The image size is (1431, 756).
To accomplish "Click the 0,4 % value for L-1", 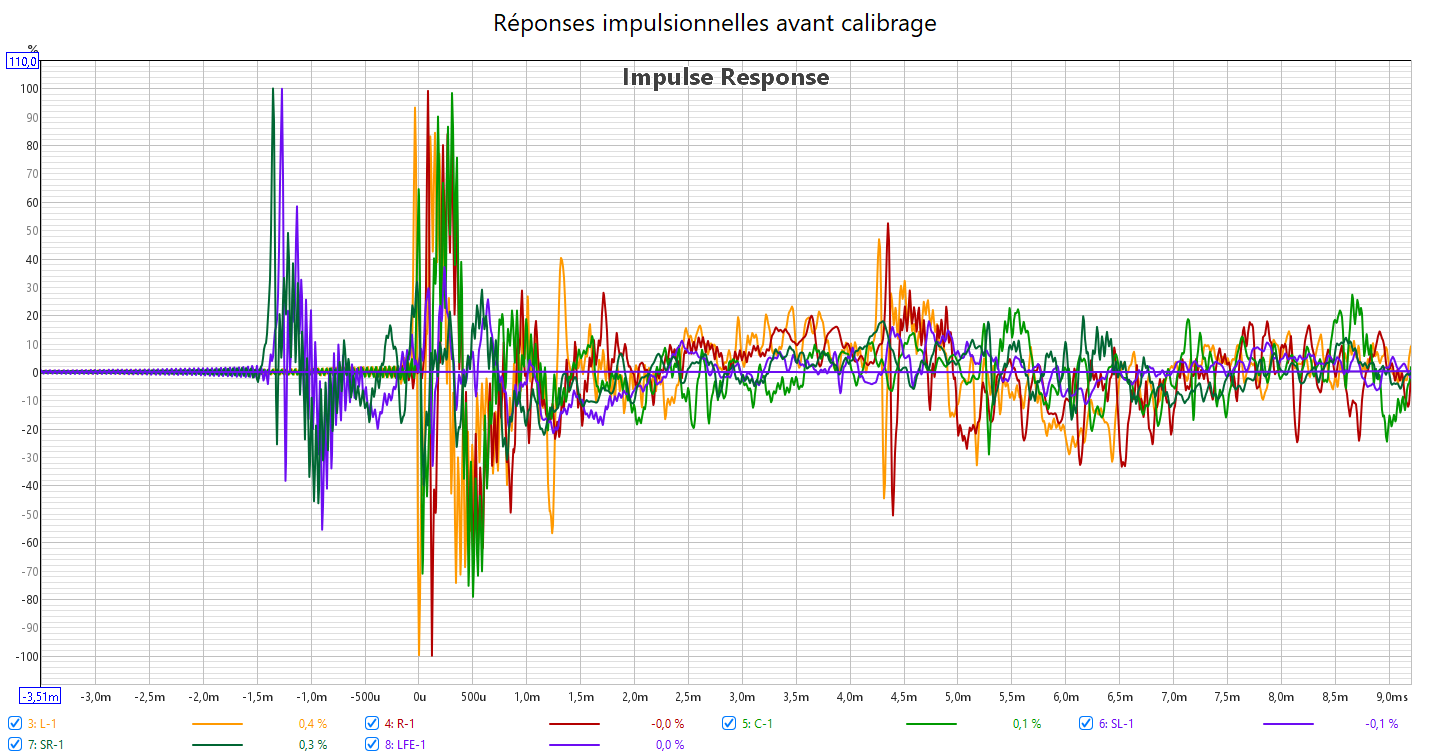I will [x=313, y=723].
